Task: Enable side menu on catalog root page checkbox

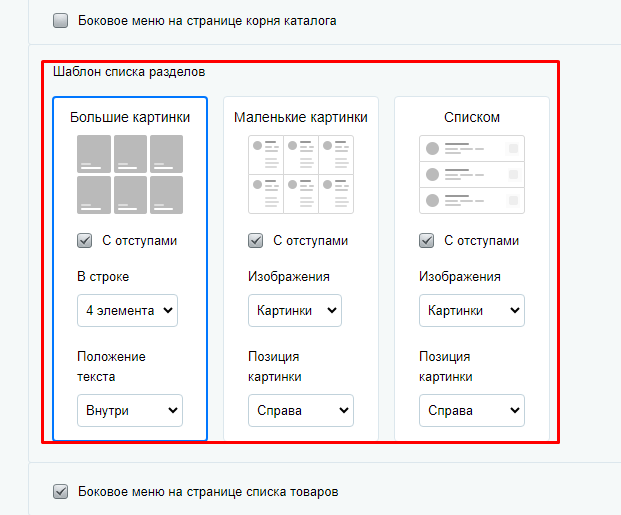Action: pyautogui.click(x=61, y=21)
